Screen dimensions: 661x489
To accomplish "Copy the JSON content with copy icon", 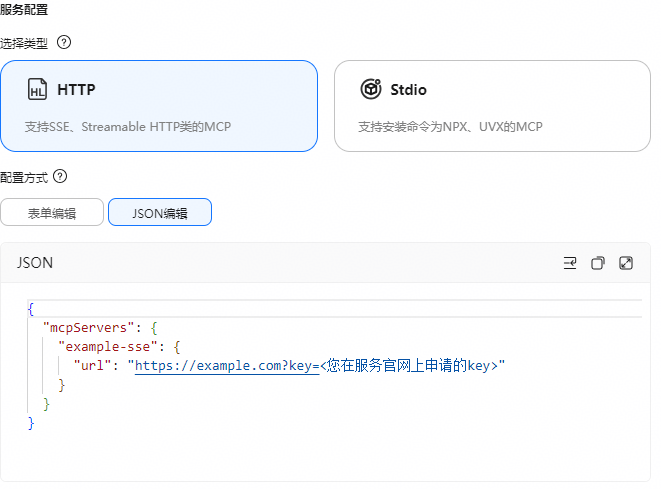I will click(598, 263).
